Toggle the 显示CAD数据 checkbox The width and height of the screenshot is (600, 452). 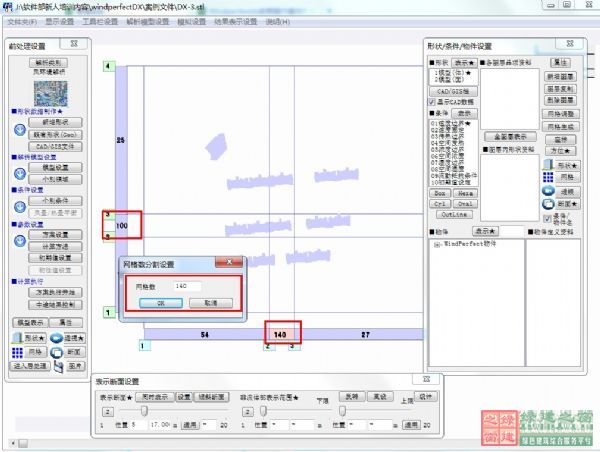coord(431,101)
